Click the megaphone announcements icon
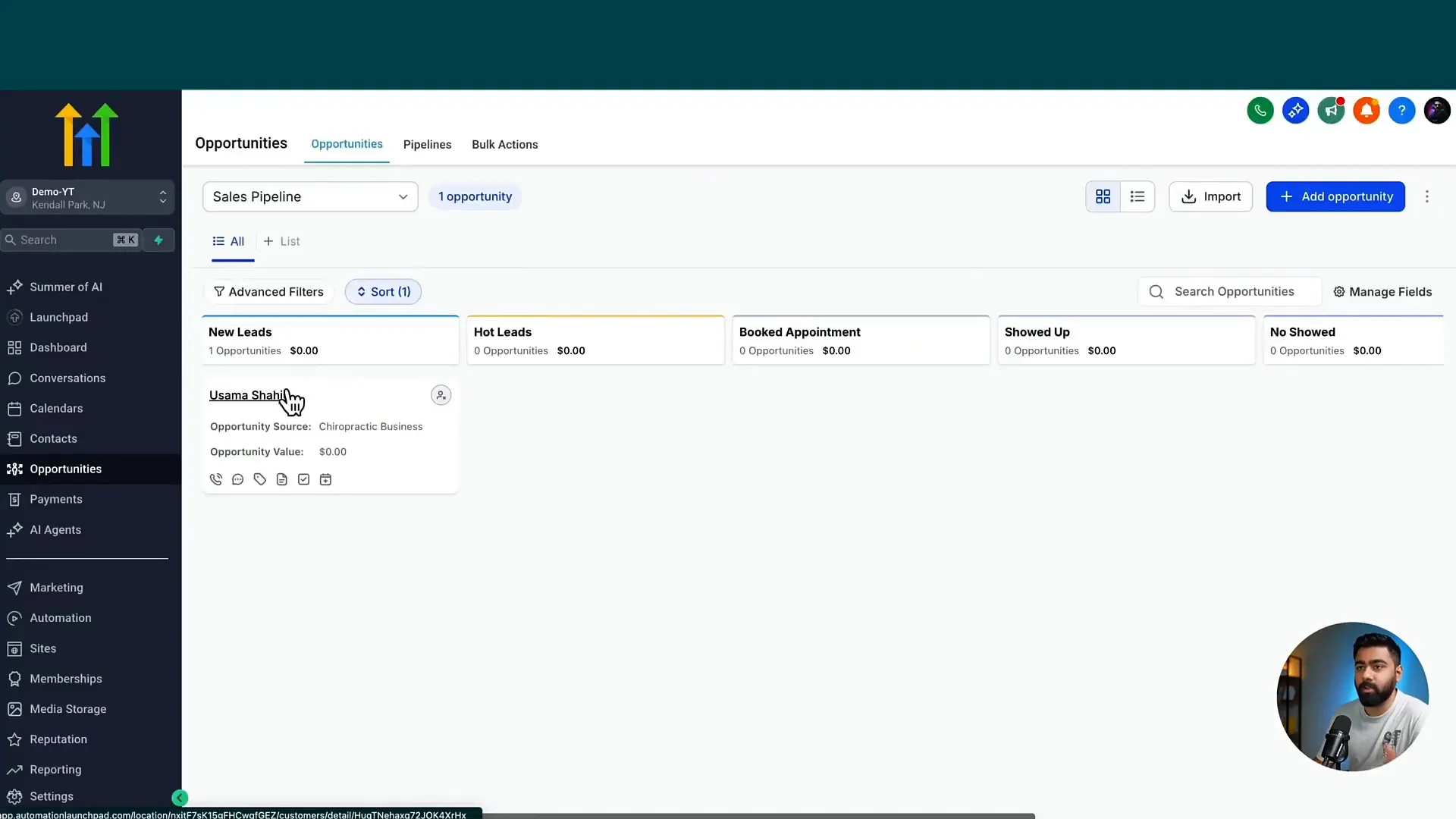Image resolution: width=1456 pixels, height=819 pixels. point(1331,111)
